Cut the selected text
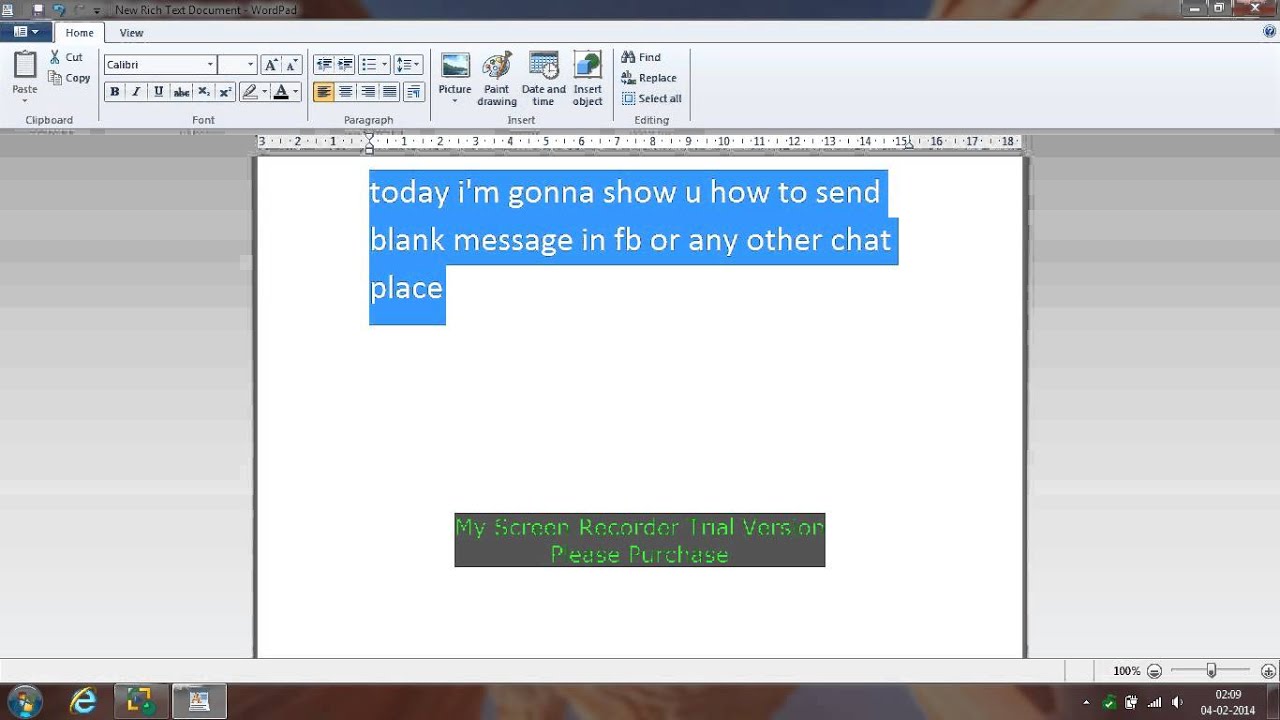 click(x=67, y=57)
